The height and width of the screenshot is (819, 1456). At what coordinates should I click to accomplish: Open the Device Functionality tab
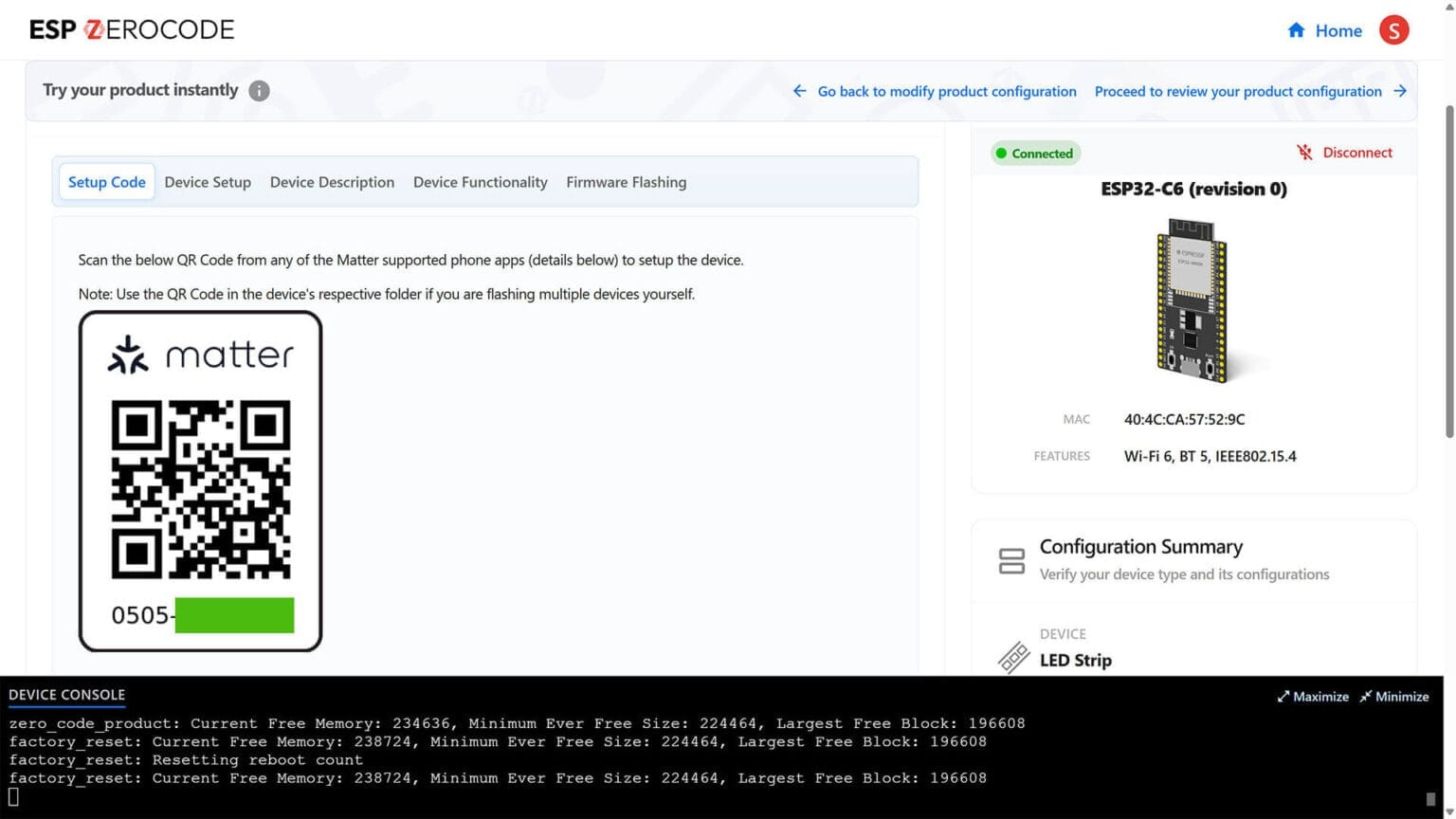pyautogui.click(x=480, y=182)
